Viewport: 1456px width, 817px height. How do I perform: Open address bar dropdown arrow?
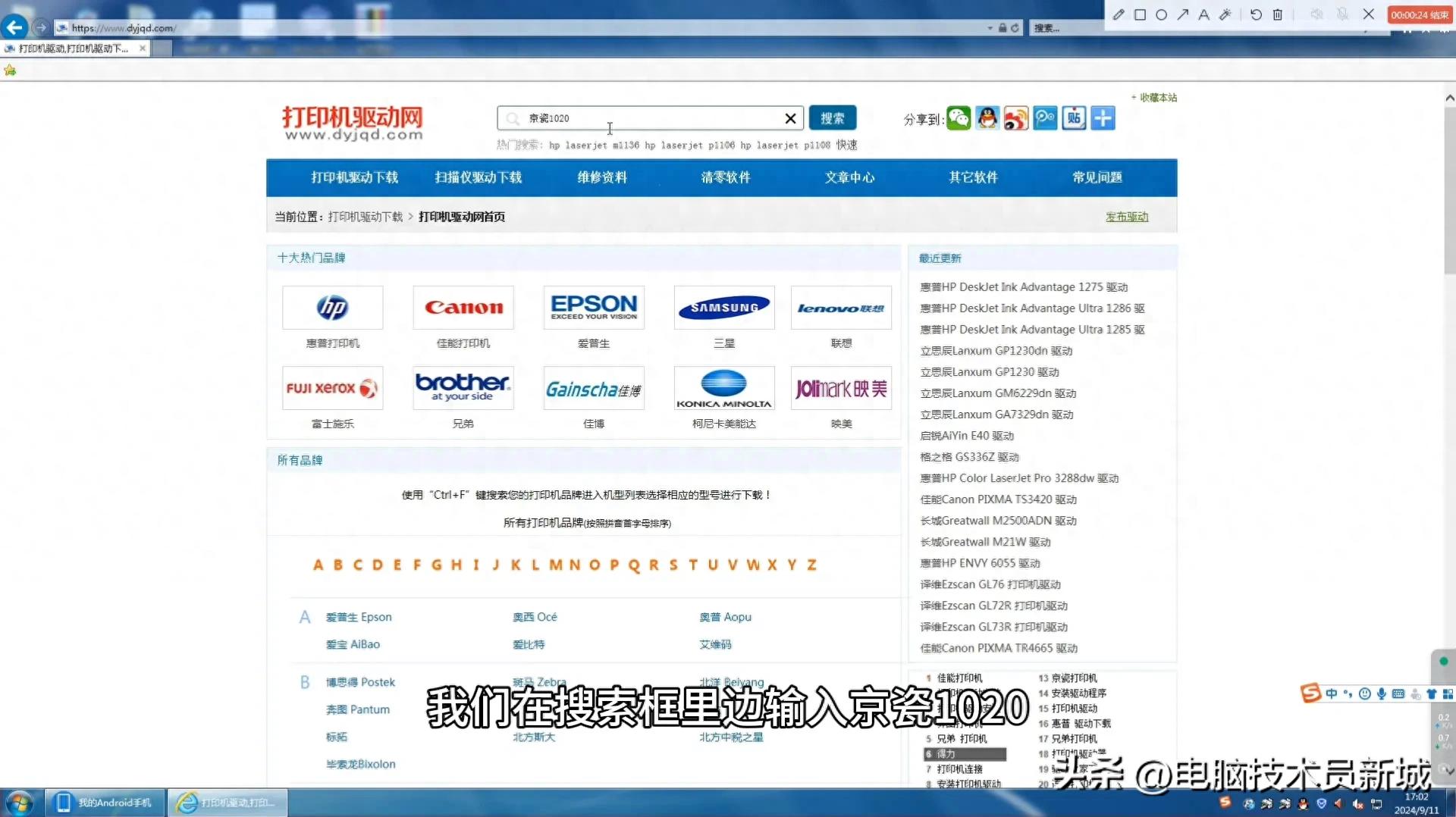pyautogui.click(x=990, y=28)
